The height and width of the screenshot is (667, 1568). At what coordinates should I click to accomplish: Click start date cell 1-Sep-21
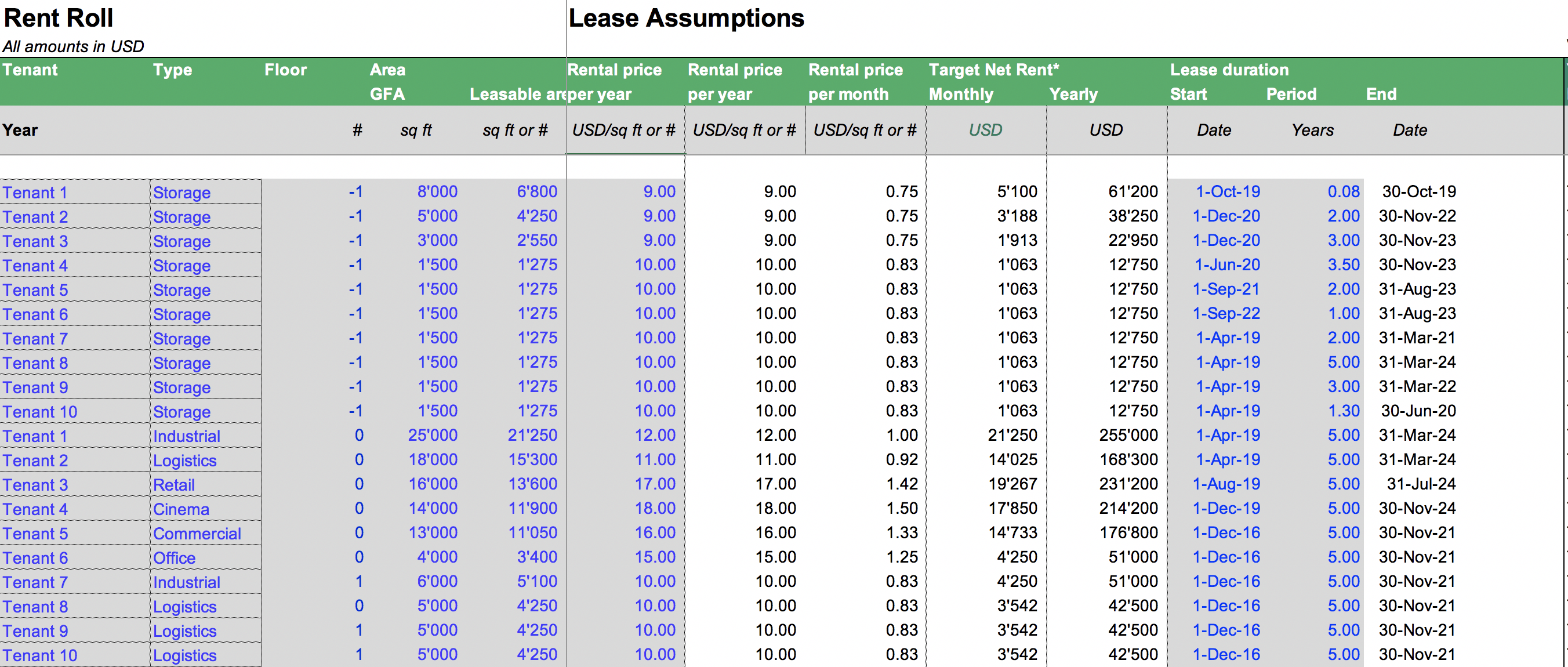pyautogui.click(x=1226, y=289)
